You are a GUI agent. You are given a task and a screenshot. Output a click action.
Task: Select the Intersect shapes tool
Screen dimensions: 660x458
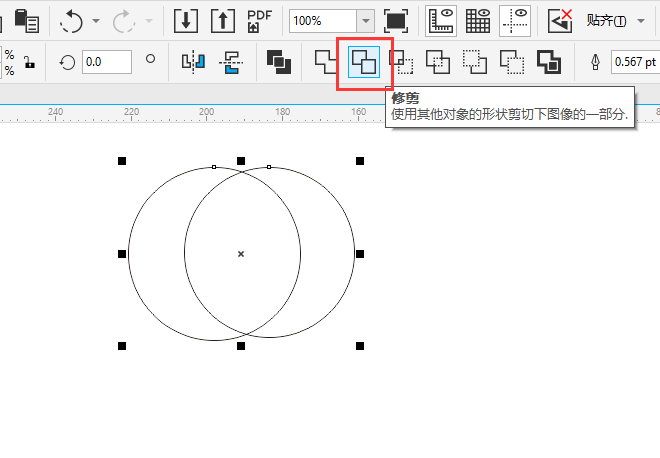(x=401, y=63)
